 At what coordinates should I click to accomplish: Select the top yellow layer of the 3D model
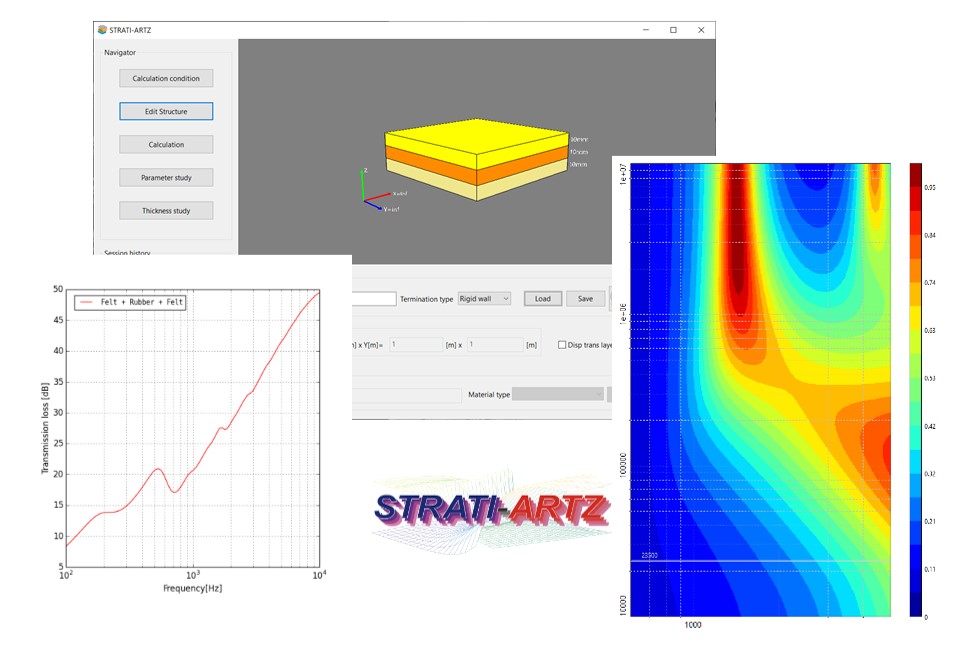[475, 141]
